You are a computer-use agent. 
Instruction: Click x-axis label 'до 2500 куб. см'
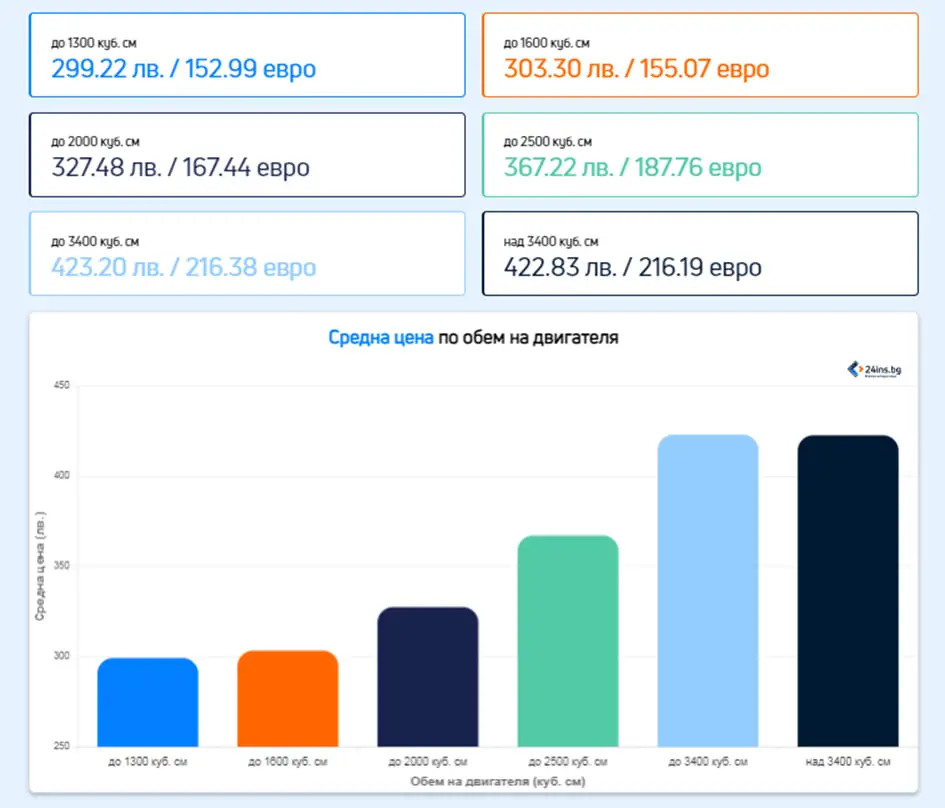pyautogui.click(x=568, y=762)
